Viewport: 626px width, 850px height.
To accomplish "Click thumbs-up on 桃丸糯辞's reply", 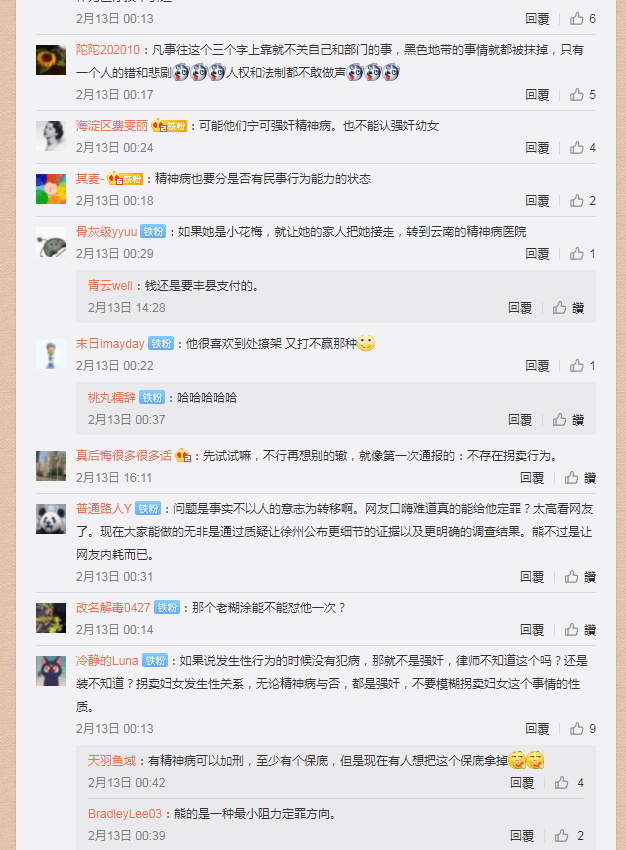I will 559,420.
